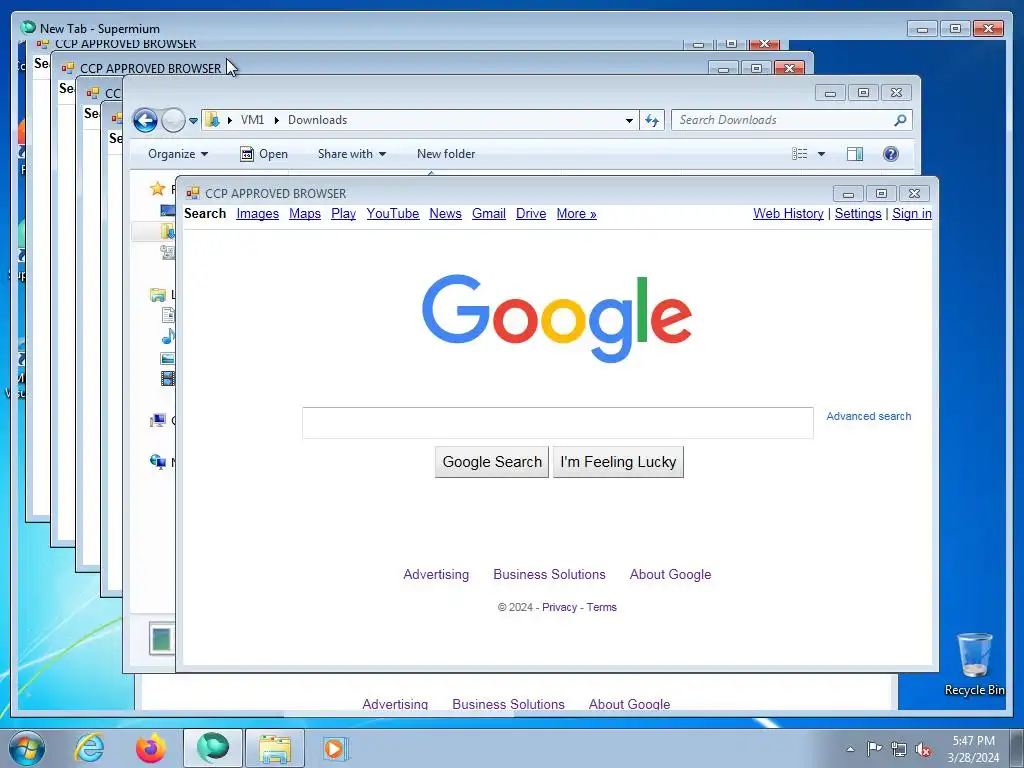The image size is (1024, 768).
Task: Click the Refresh button in Explorer address bar
Action: pos(652,120)
